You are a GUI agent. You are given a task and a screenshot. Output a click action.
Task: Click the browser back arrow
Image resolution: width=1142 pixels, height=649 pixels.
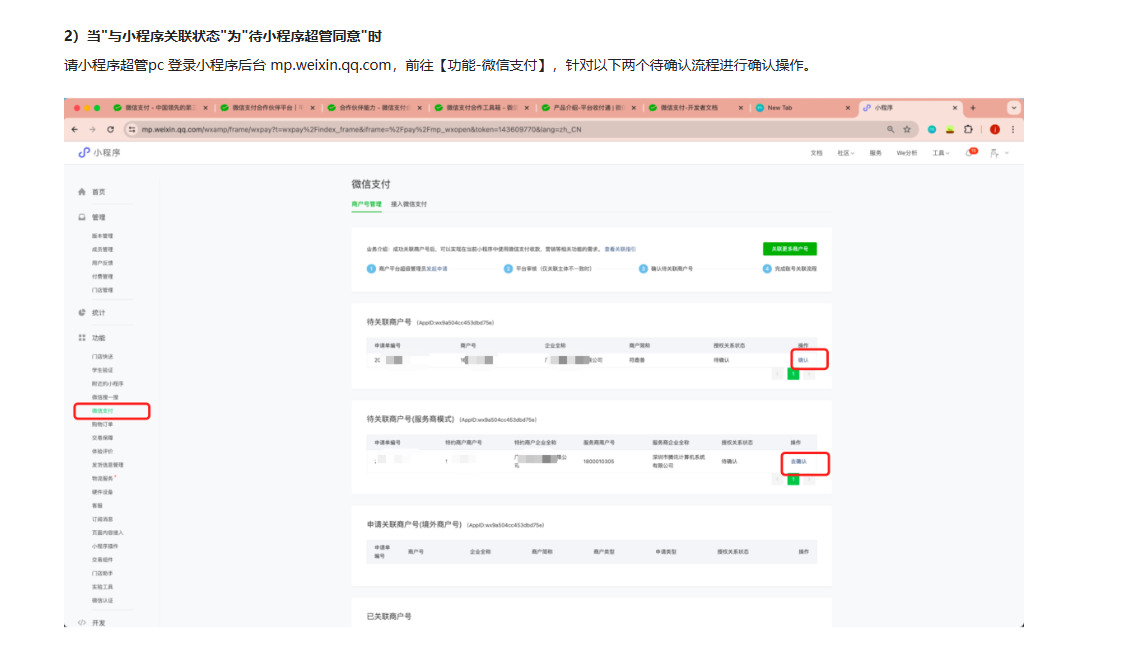75,130
